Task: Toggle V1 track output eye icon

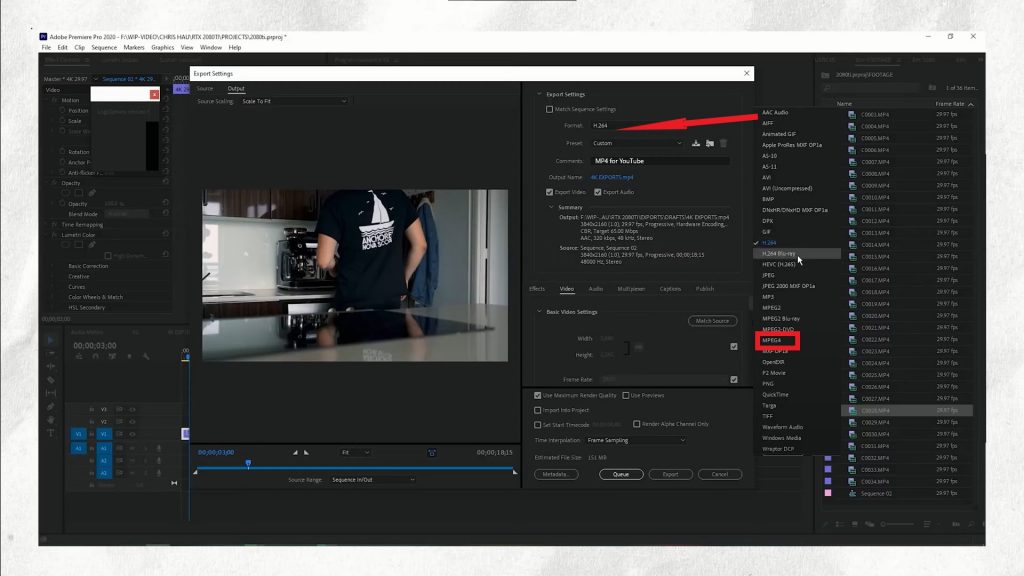Action: [x=133, y=434]
